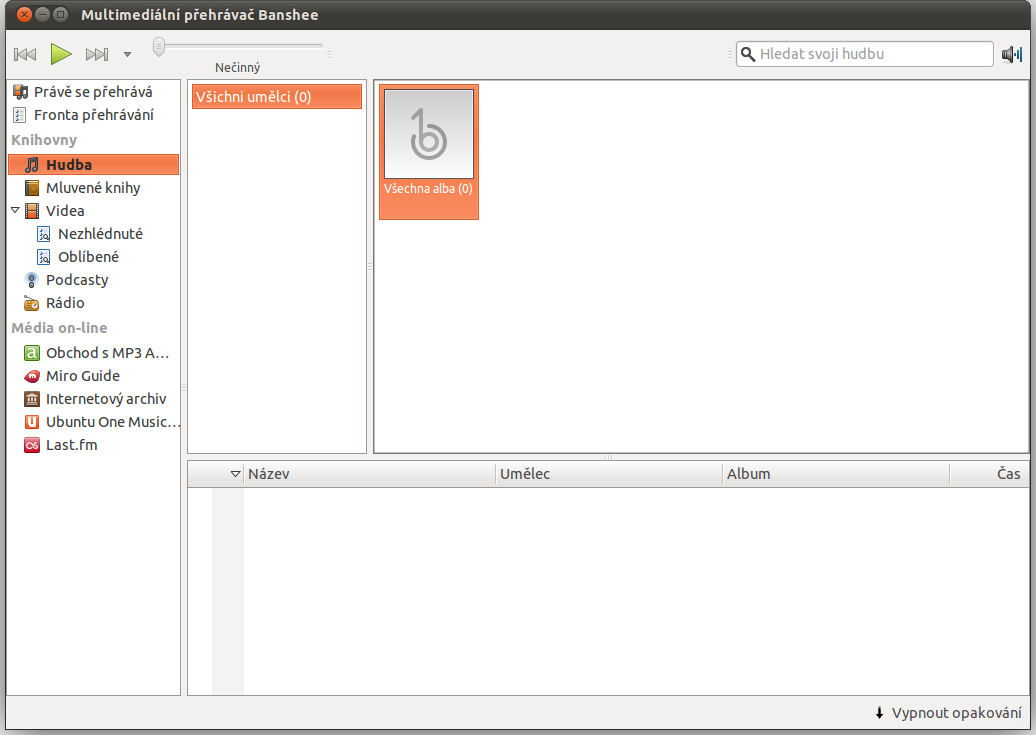1036x735 pixels.
Task: Click the sort arrow triangle before Název
Action: tap(235, 474)
